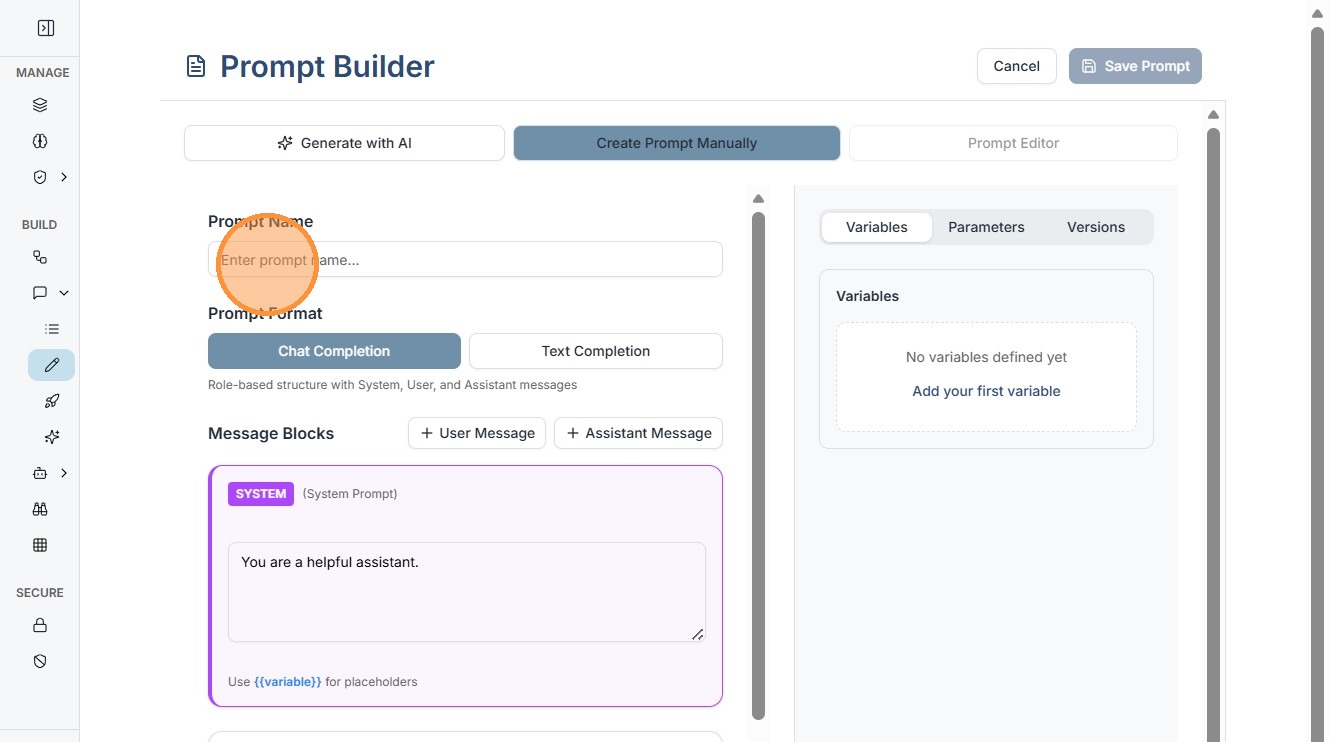1329x742 pixels.
Task: Click the Cancel button
Action: pos(1016,66)
